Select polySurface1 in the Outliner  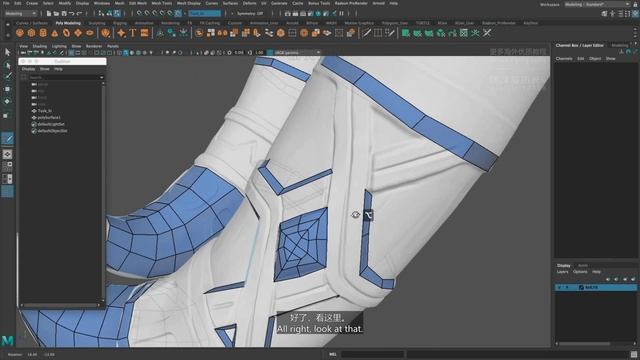click(49, 118)
